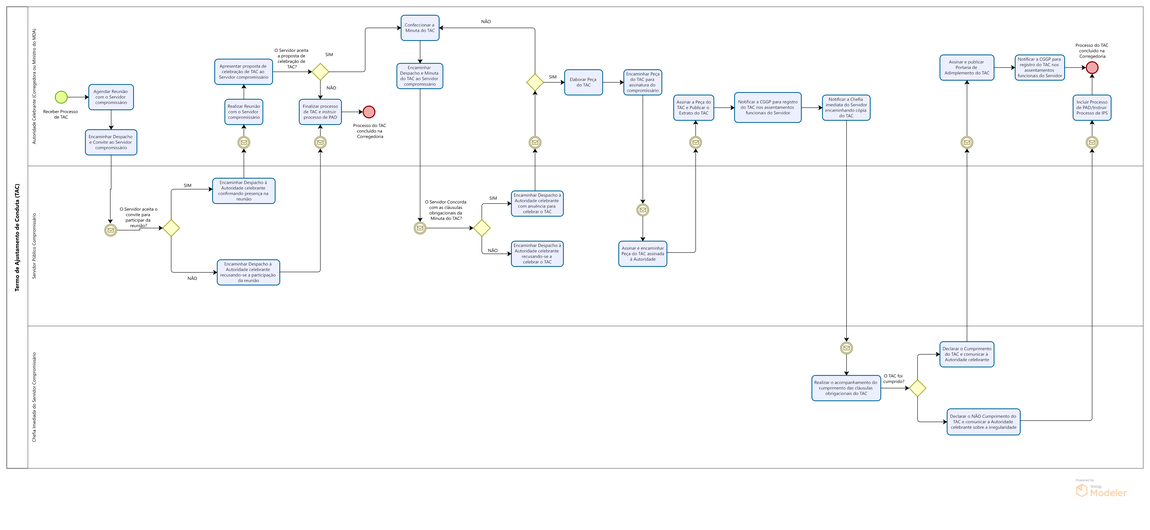
Task: Select Notificar a CGGP task next to final end event
Action: point(1042,67)
